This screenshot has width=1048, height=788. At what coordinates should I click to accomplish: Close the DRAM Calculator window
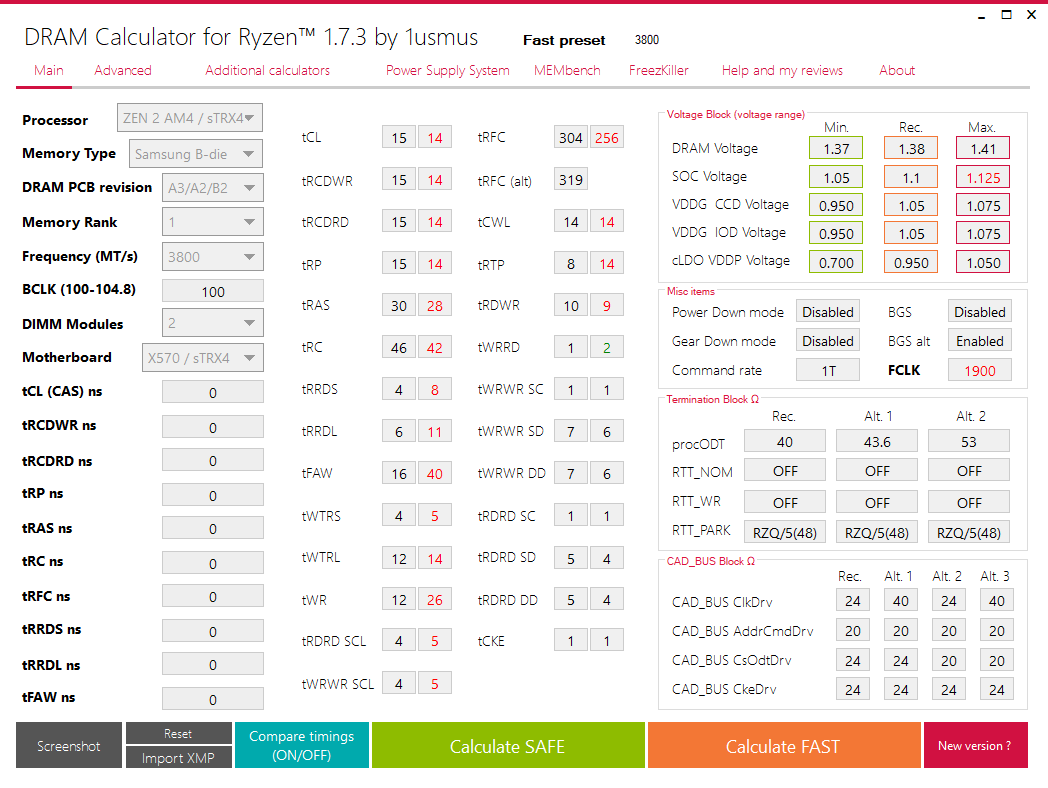(x=1031, y=15)
